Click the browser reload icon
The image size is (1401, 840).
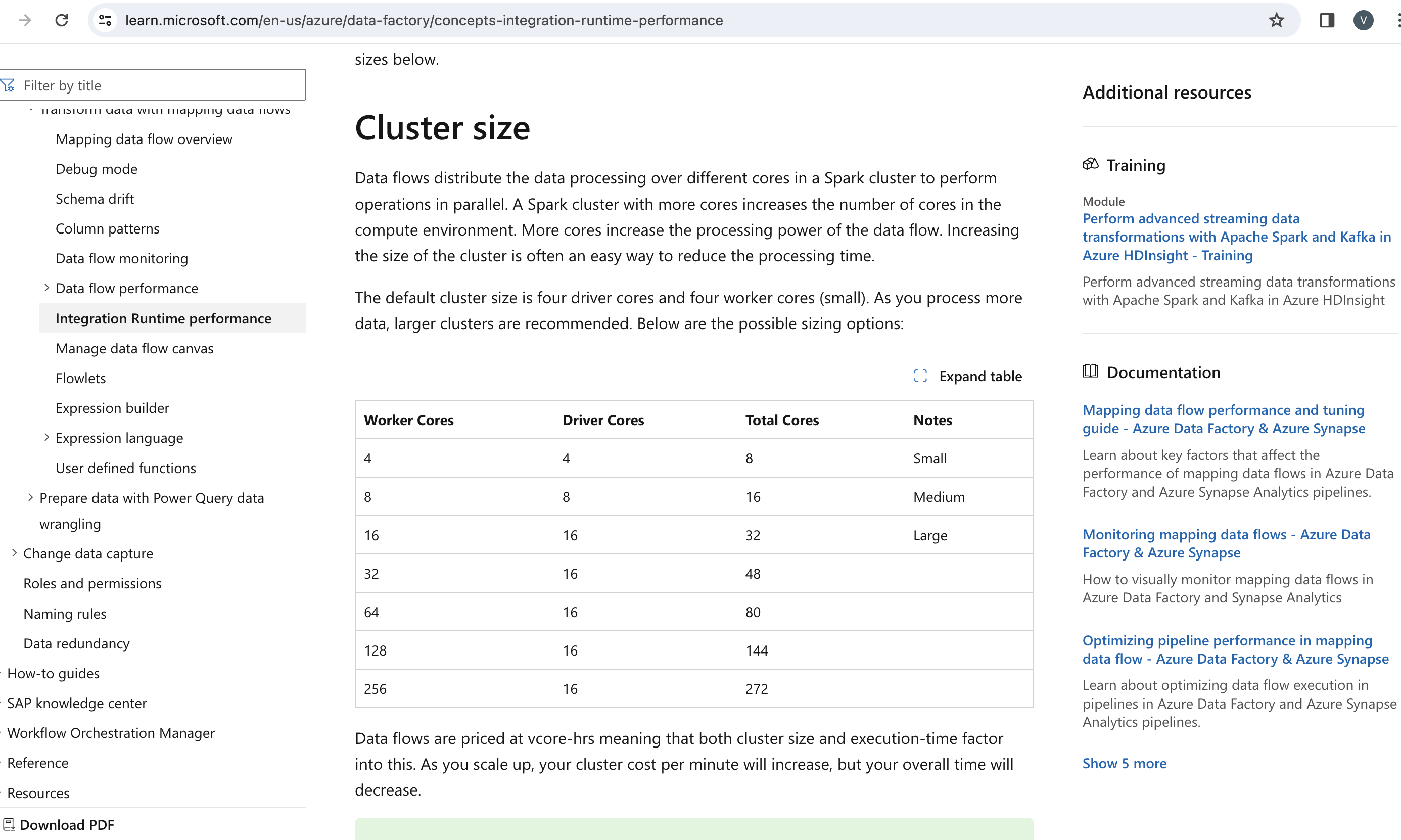click(62, 20)
